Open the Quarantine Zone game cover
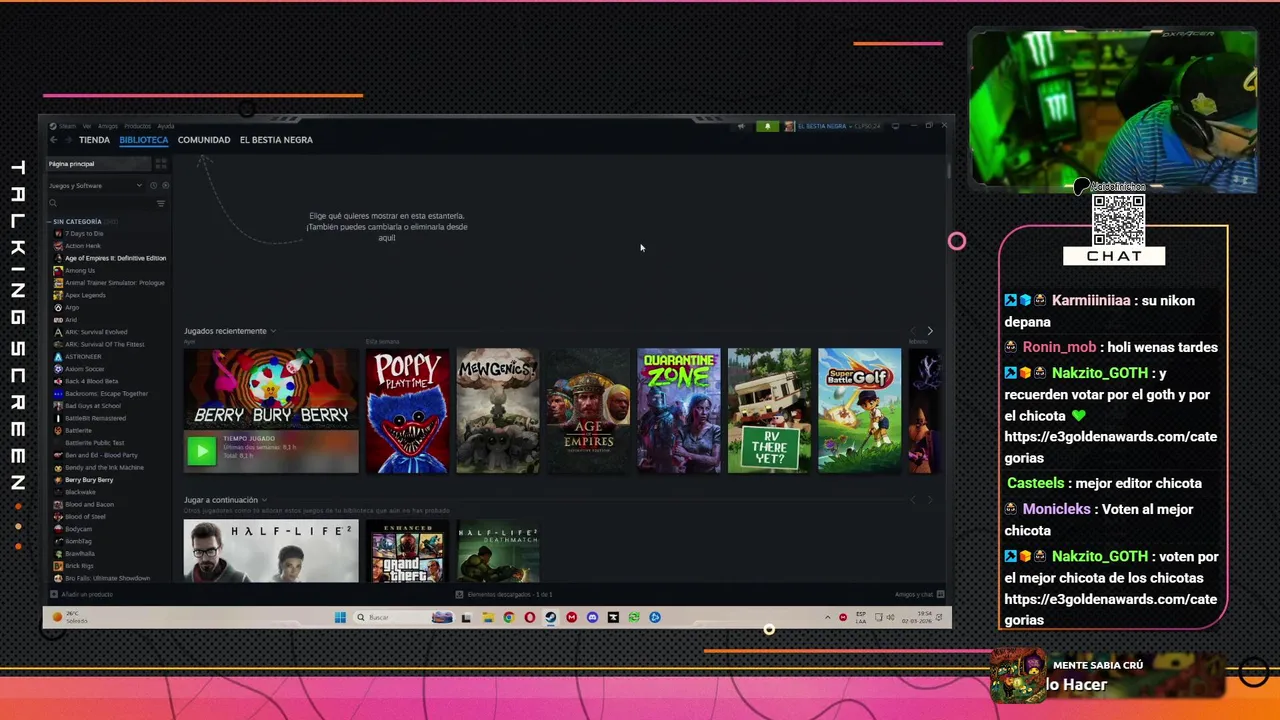The image size is (1280, 720). coord(678,410)
